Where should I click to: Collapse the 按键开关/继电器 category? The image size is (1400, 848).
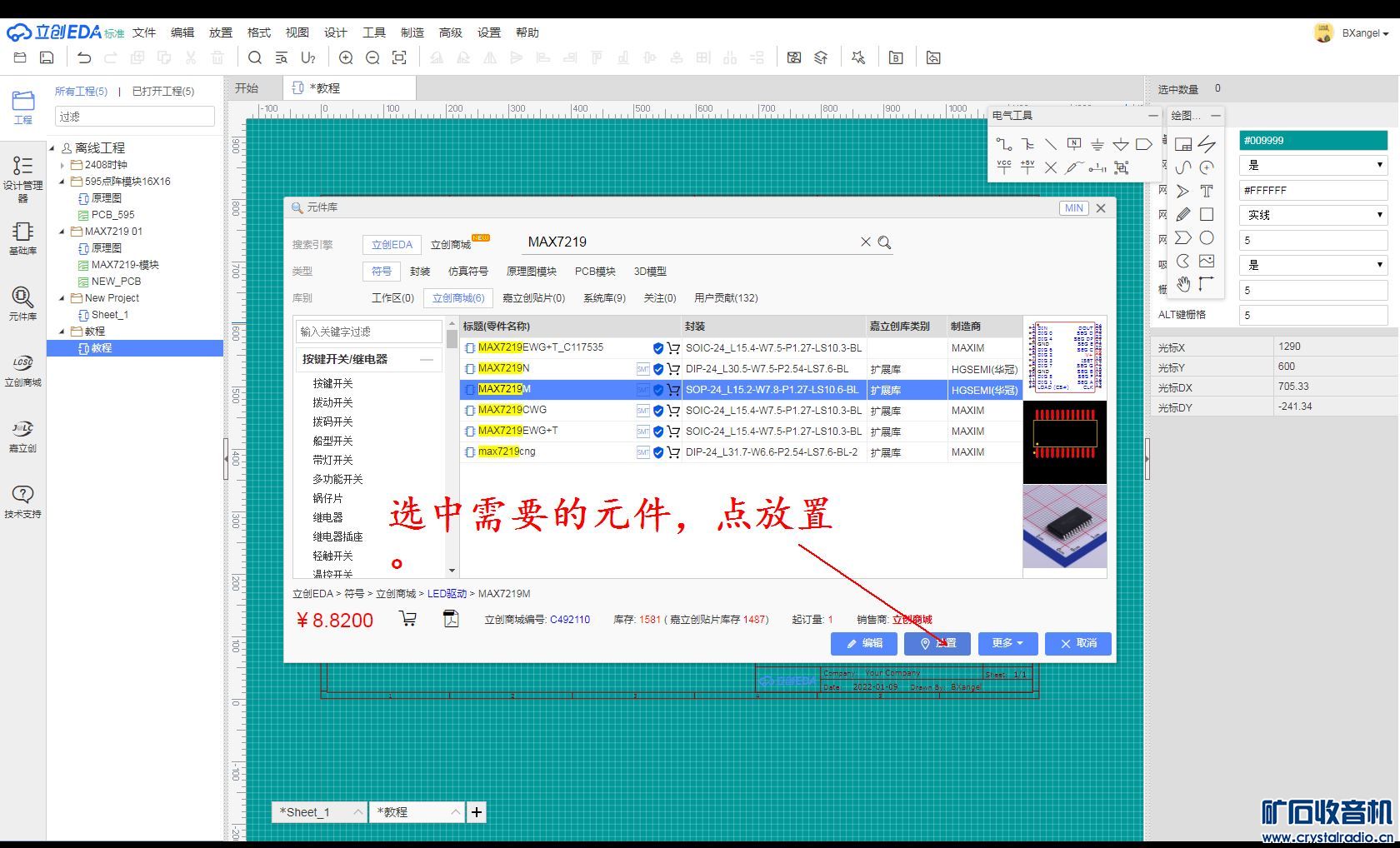(427, 360)
